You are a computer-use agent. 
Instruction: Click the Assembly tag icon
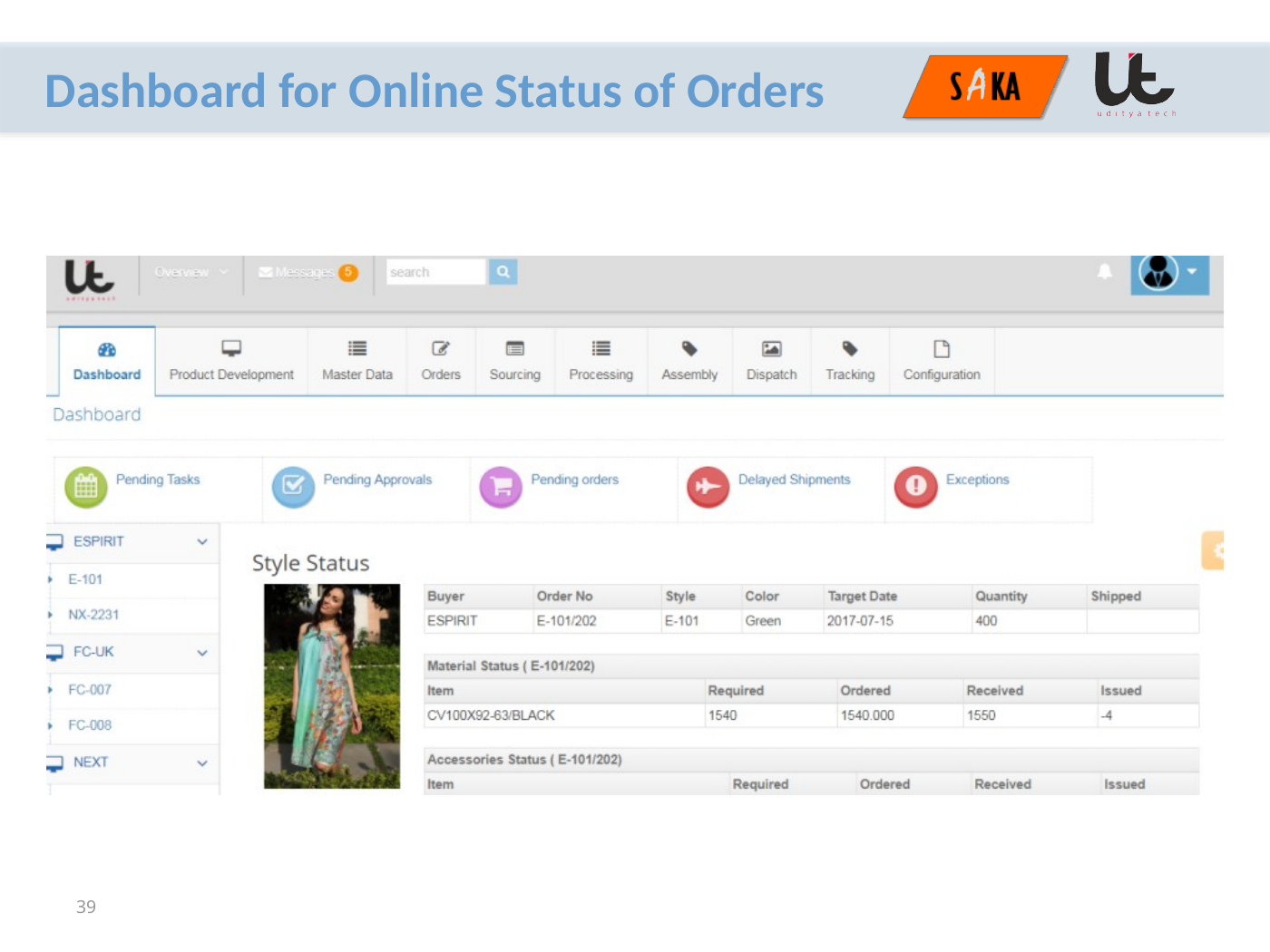pyautogui.click(x=689, y=349)
